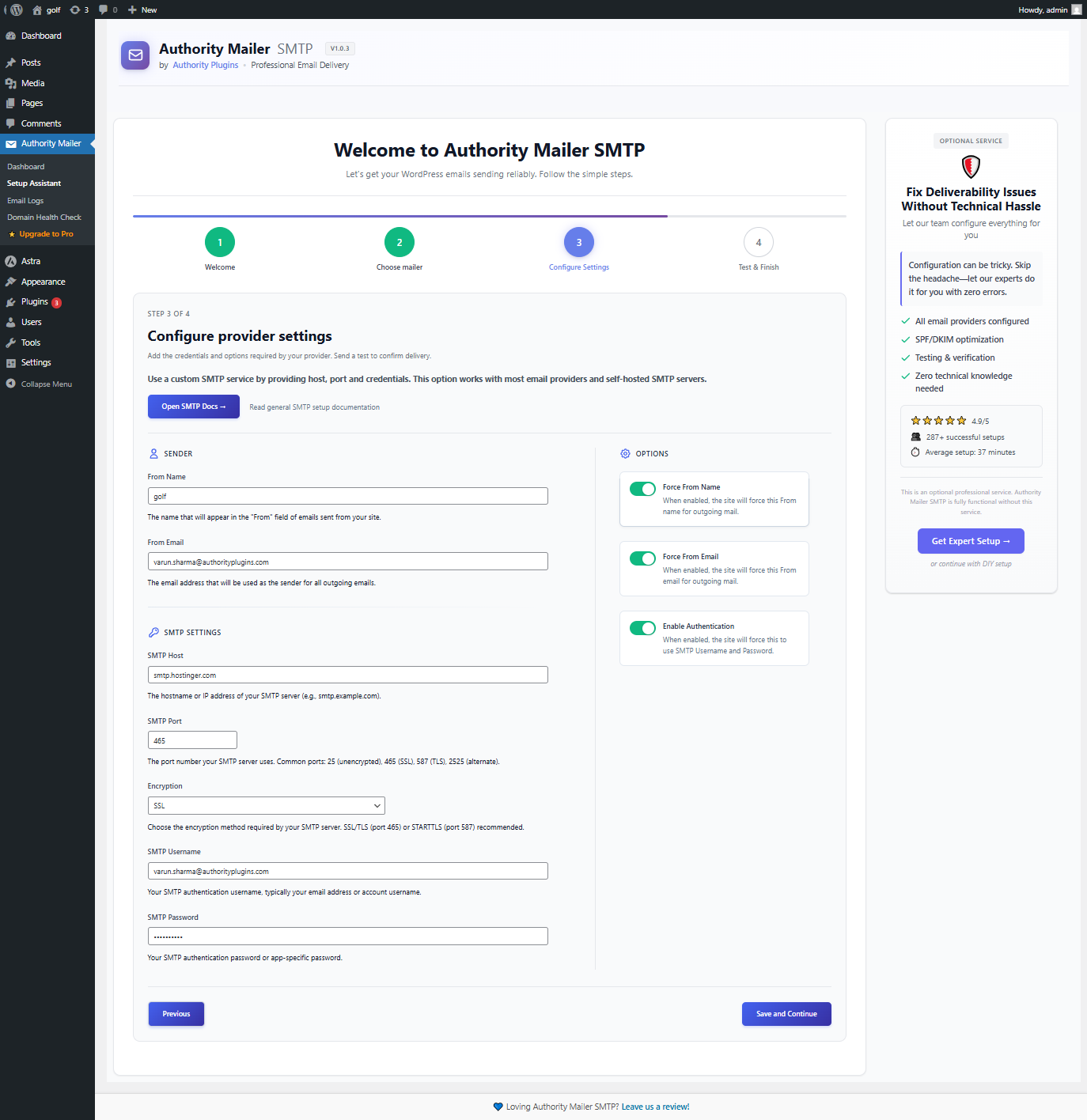
Task: Open Email Logs submenu item
Action: tap(25, 201)
